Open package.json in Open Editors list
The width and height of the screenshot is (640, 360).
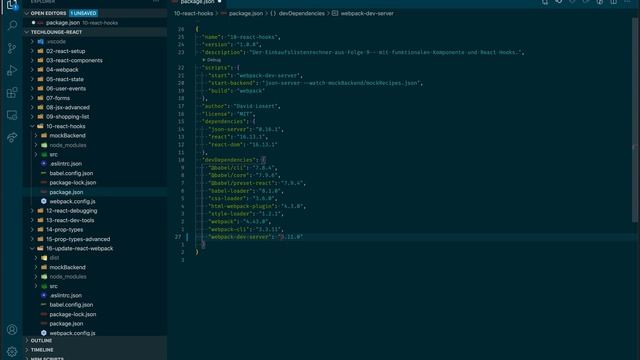pyautogui.click(x=96, y=23)
